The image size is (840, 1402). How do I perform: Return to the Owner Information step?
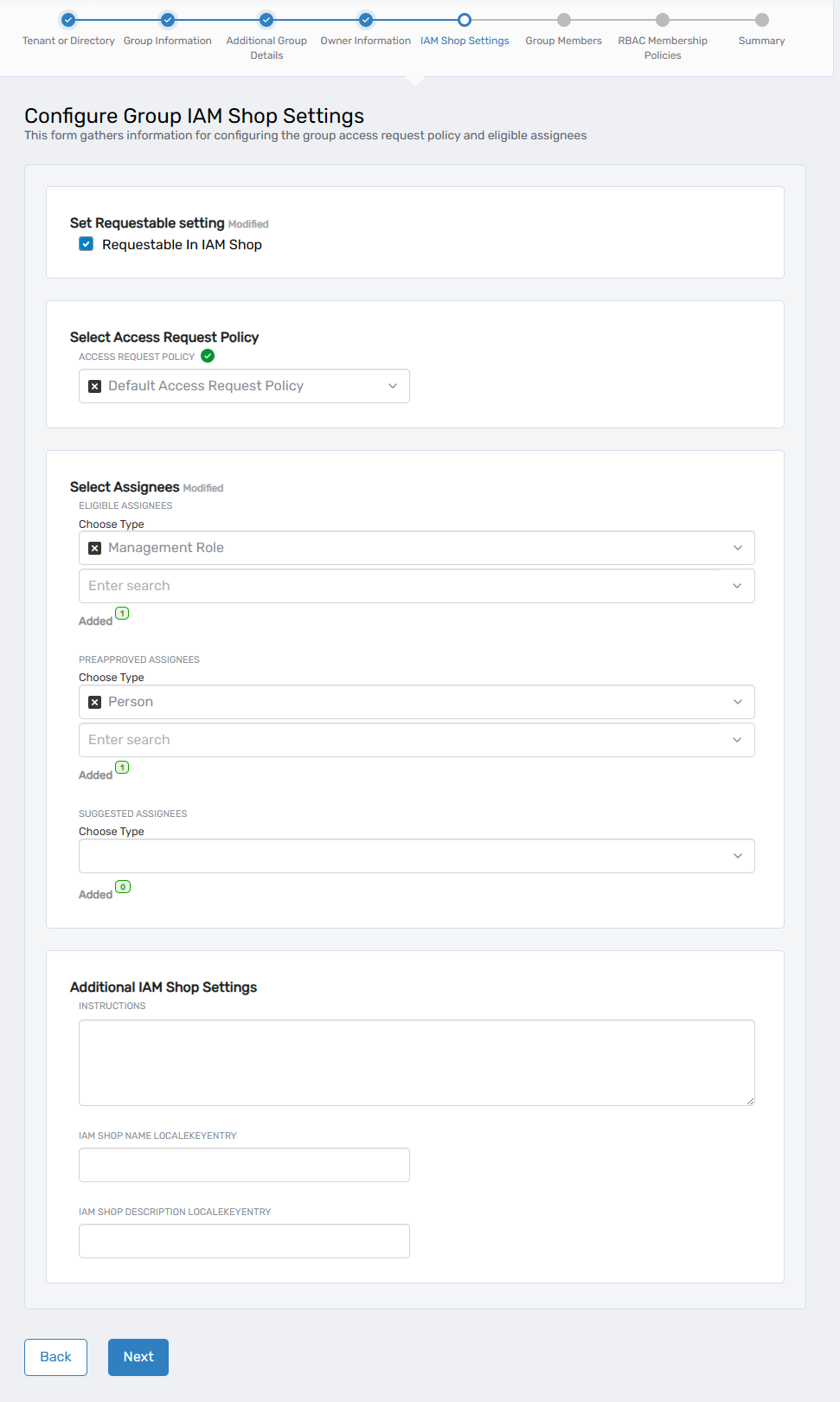click(x=366, y=20)
